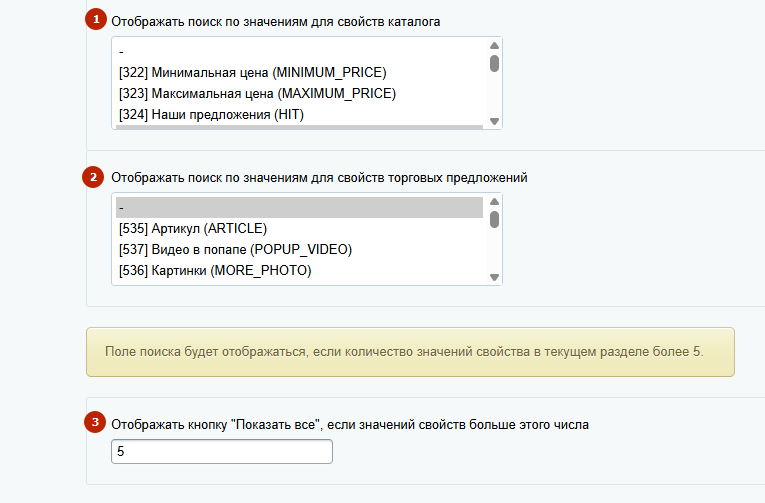The height and width of the screenshot is (503, 765).
Task: Select [322] Минимальная цена (MINIMUM_PRICE)
Action: (x=251, y=72)
